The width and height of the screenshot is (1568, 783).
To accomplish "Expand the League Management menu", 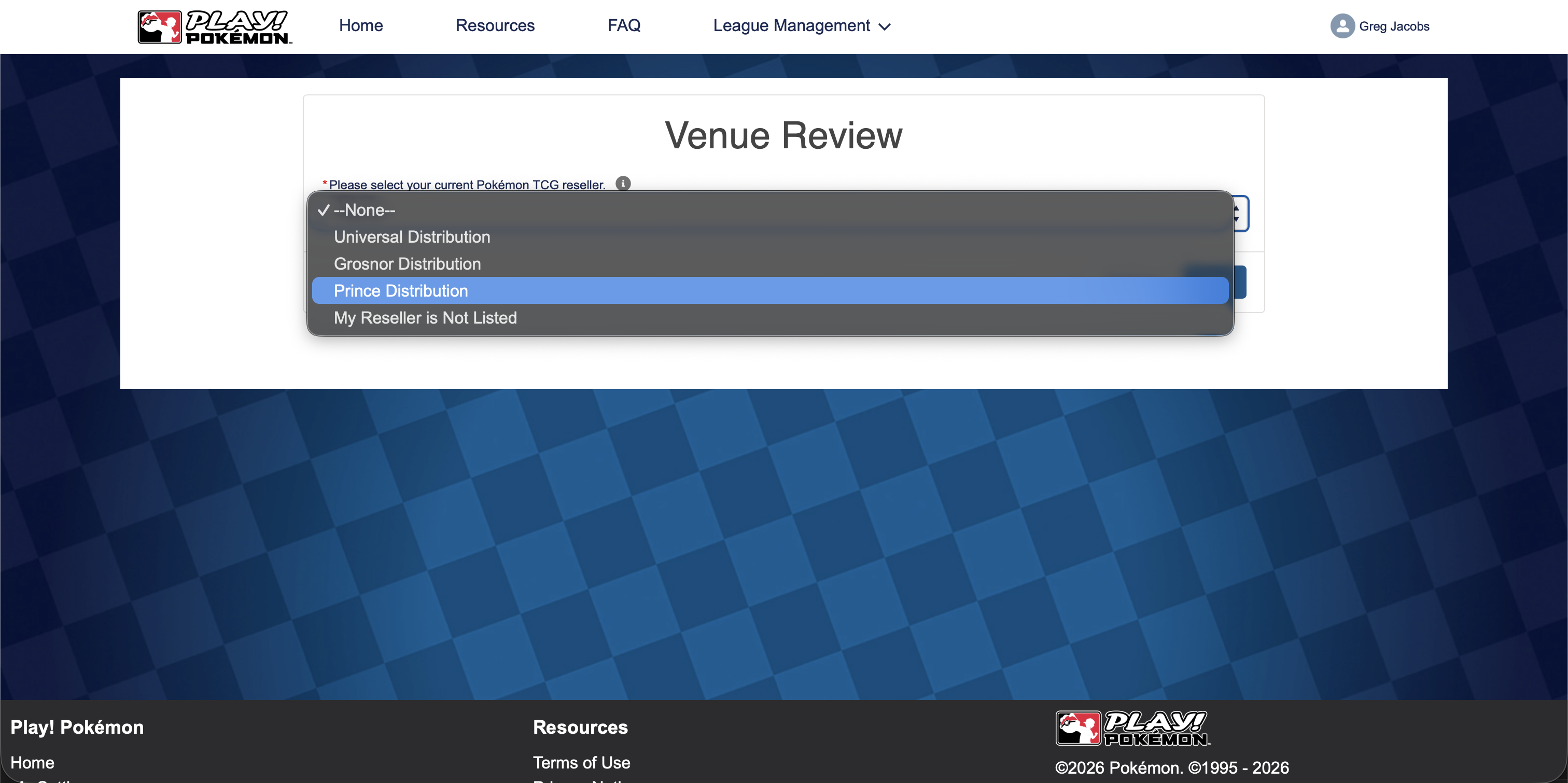I will [x=791, y=25].
